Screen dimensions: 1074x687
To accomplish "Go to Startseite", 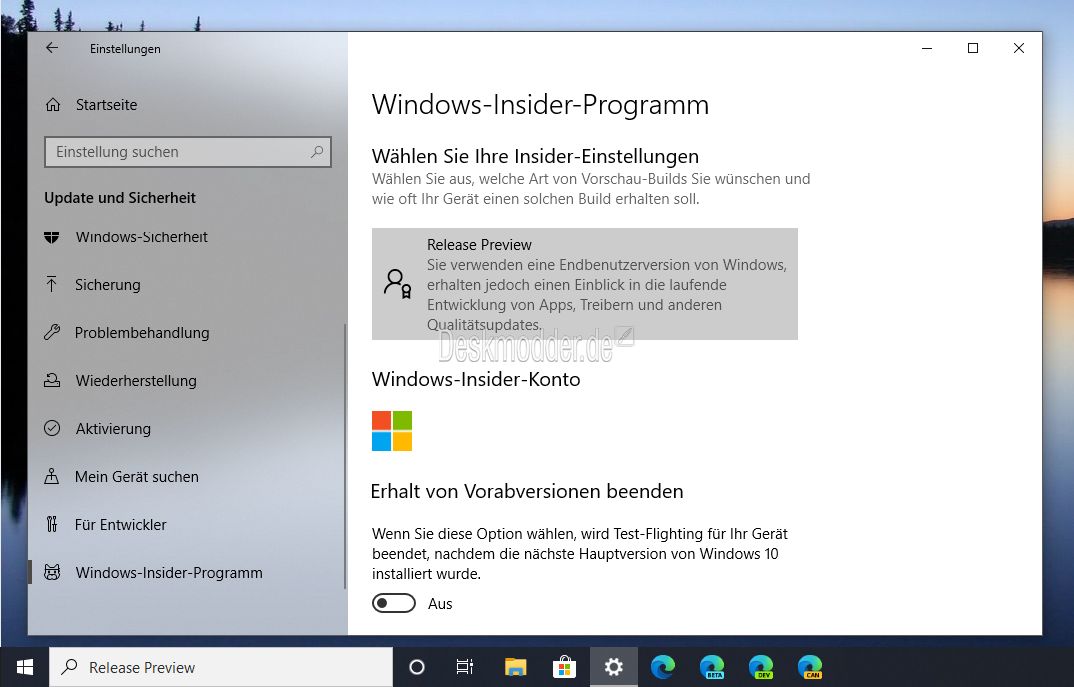I will pyautogui.click(x=186, y=105).
